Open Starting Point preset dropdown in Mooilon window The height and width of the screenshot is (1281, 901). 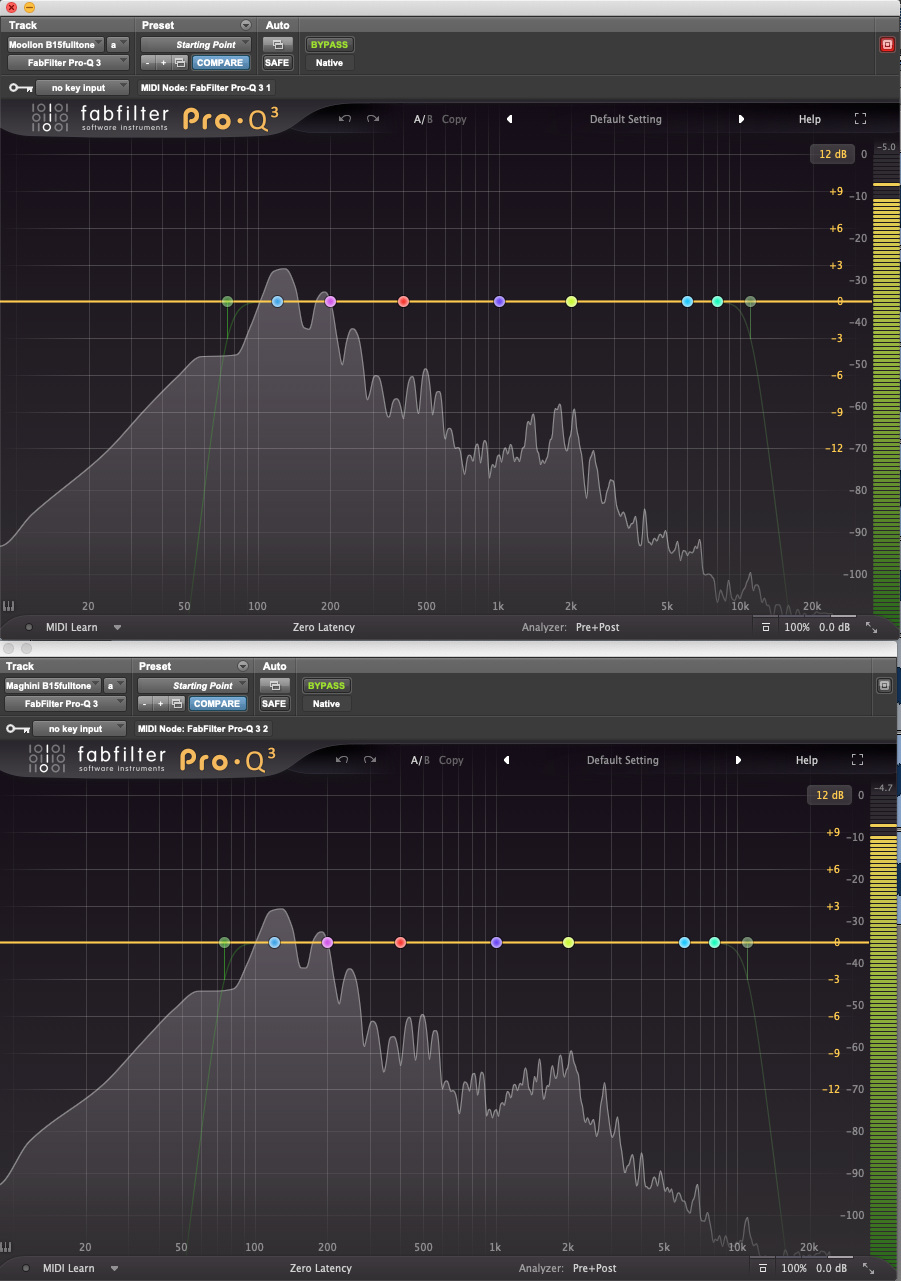click(198, 44)
